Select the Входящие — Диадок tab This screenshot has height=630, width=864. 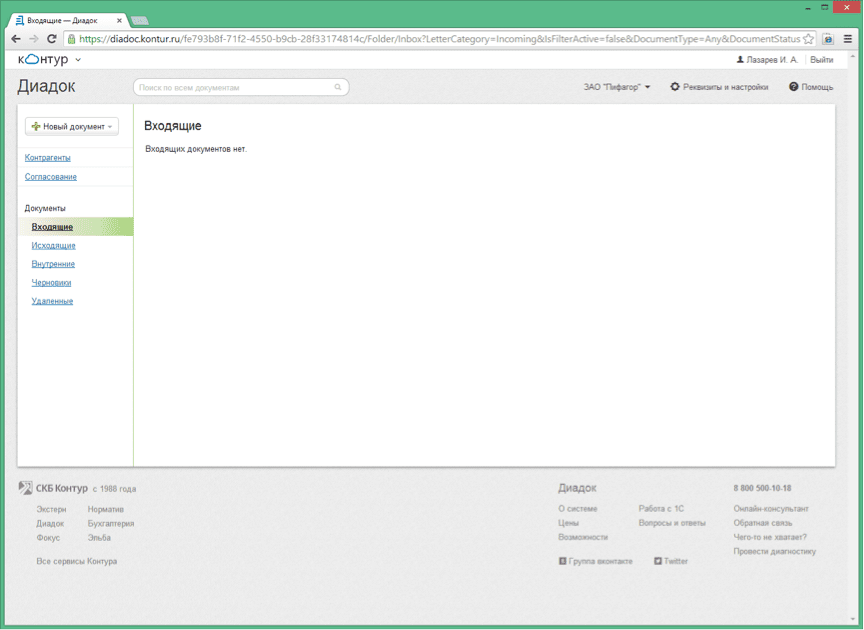(66, 20)
